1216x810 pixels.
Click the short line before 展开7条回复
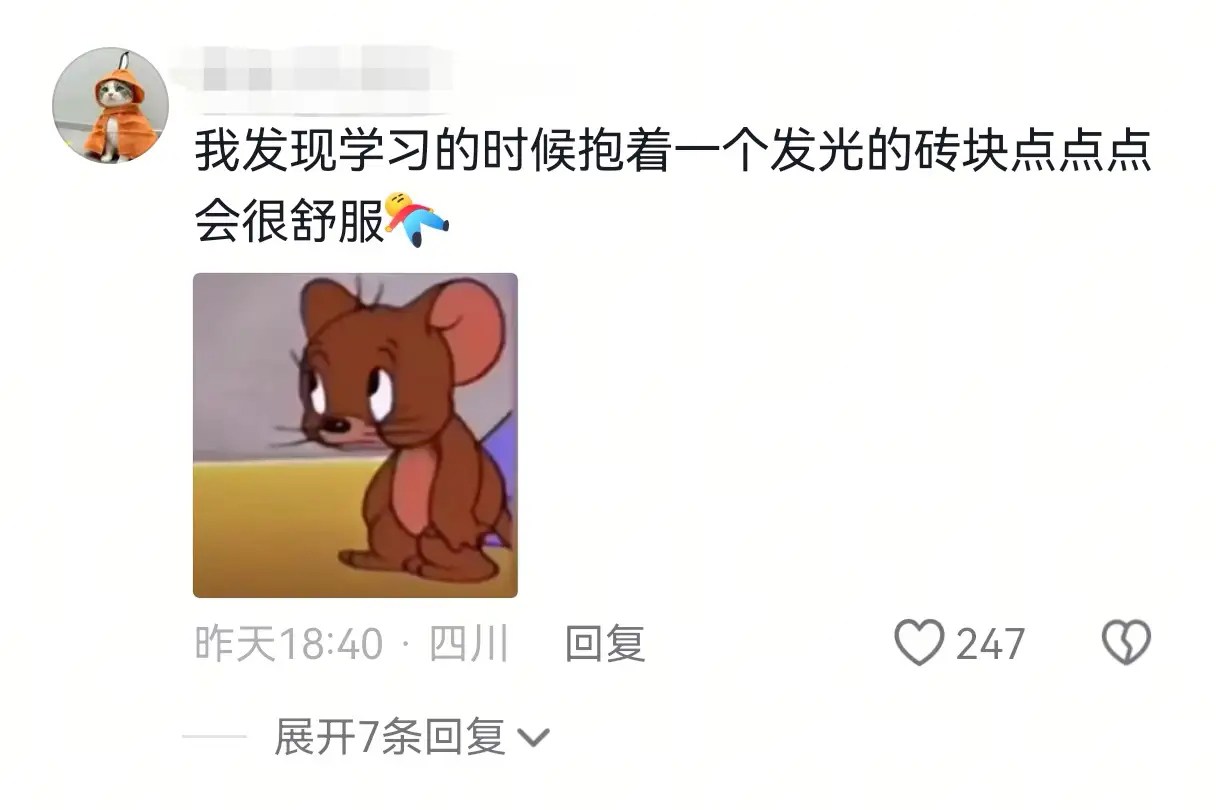click(214, 738)
